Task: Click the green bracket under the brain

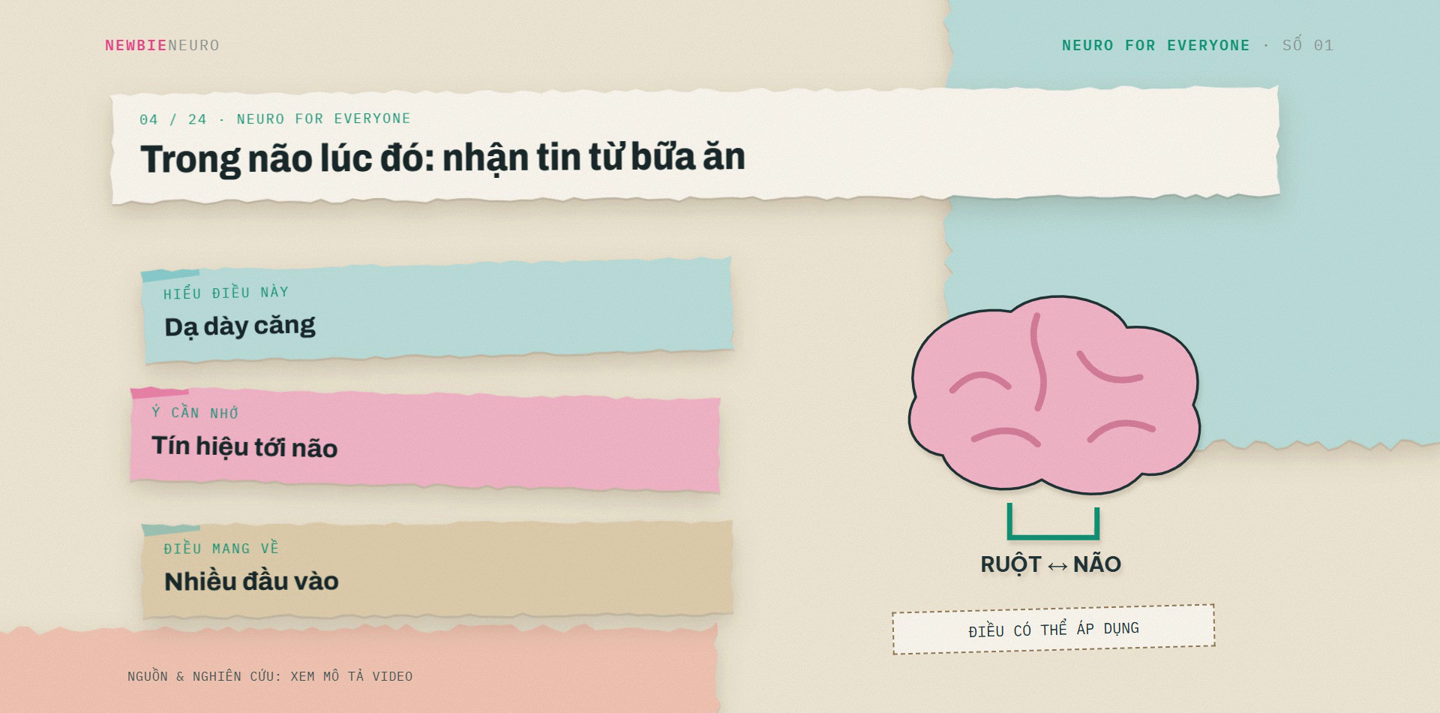Action: [x=1053, y=521]
